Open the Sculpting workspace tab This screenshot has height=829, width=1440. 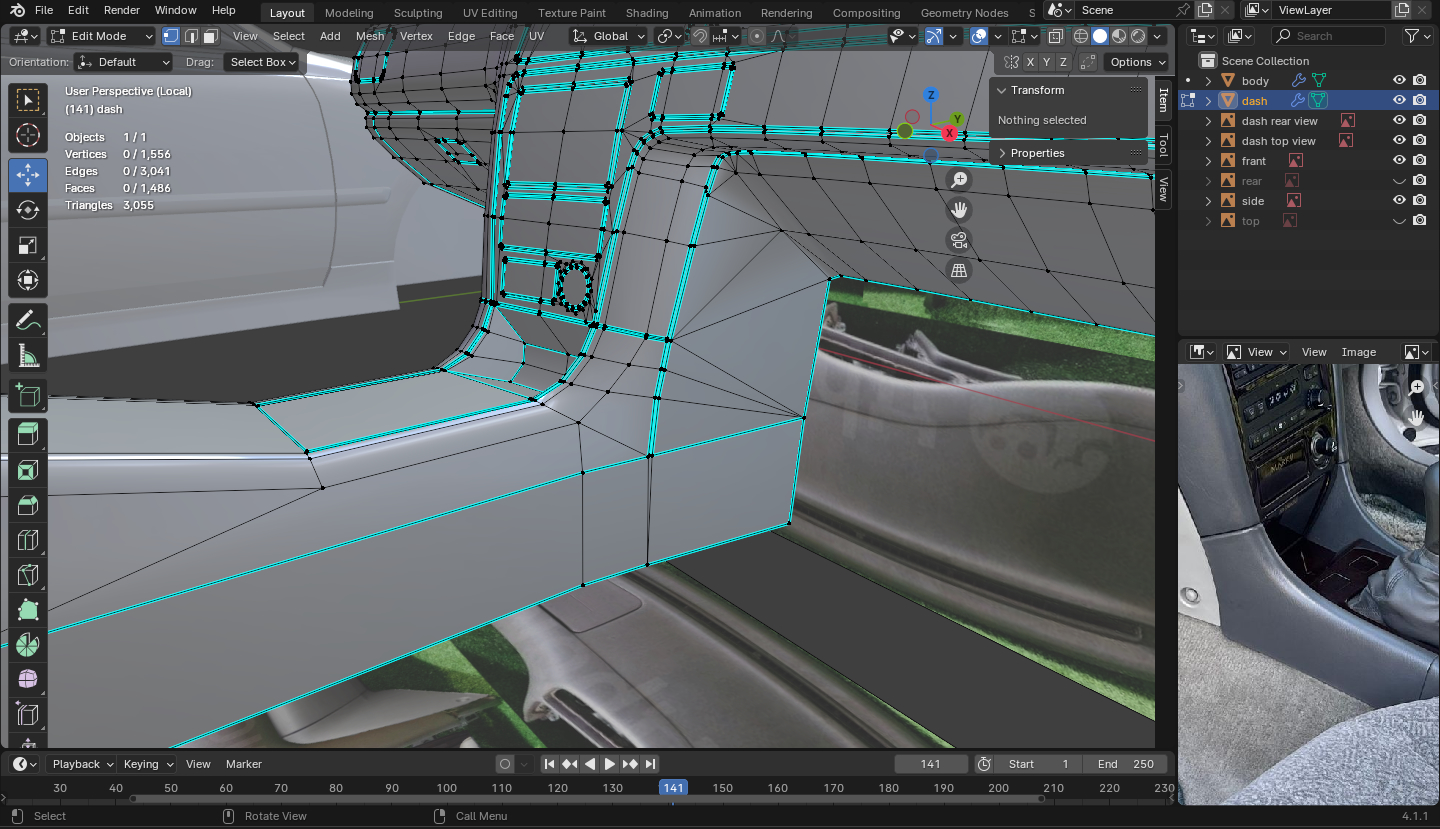[418, 13]
